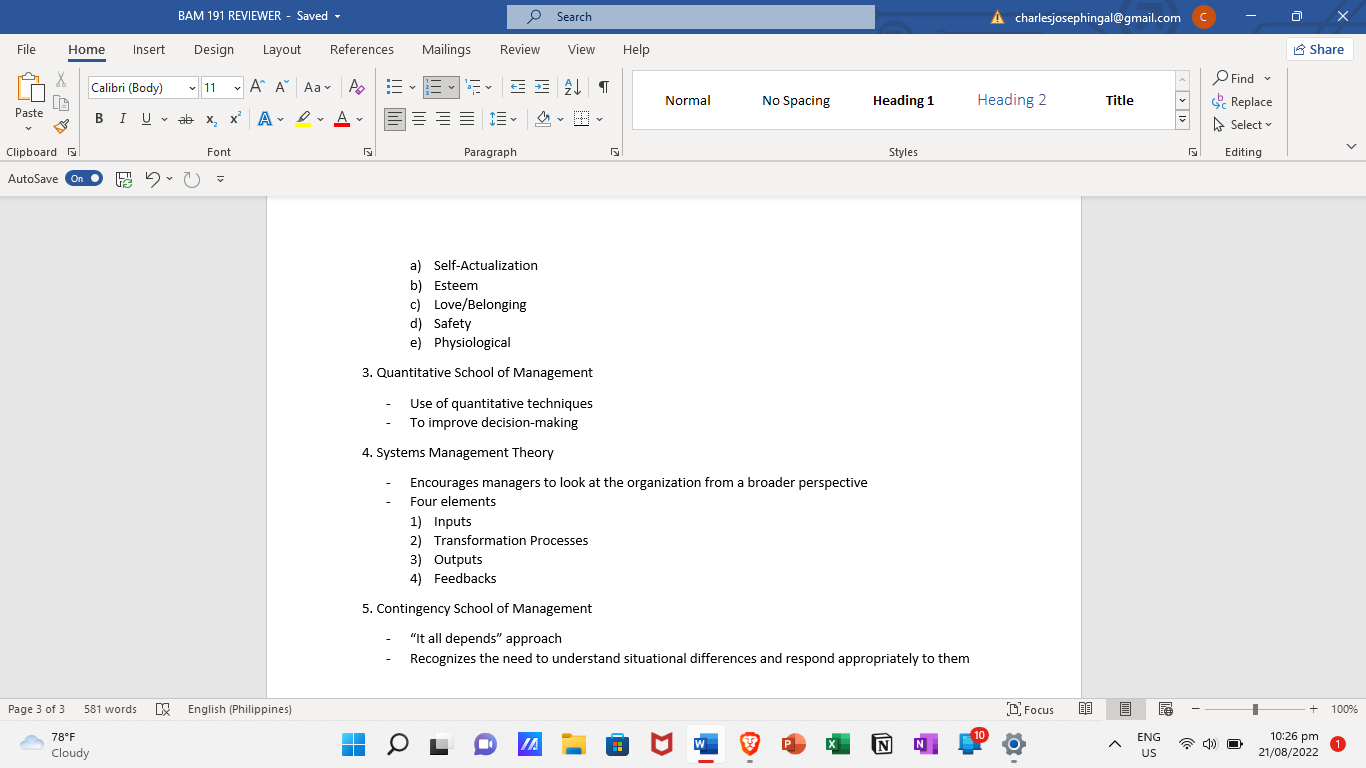
Task: Open Read Mode view in status bar
Action: pos(1086,709)
